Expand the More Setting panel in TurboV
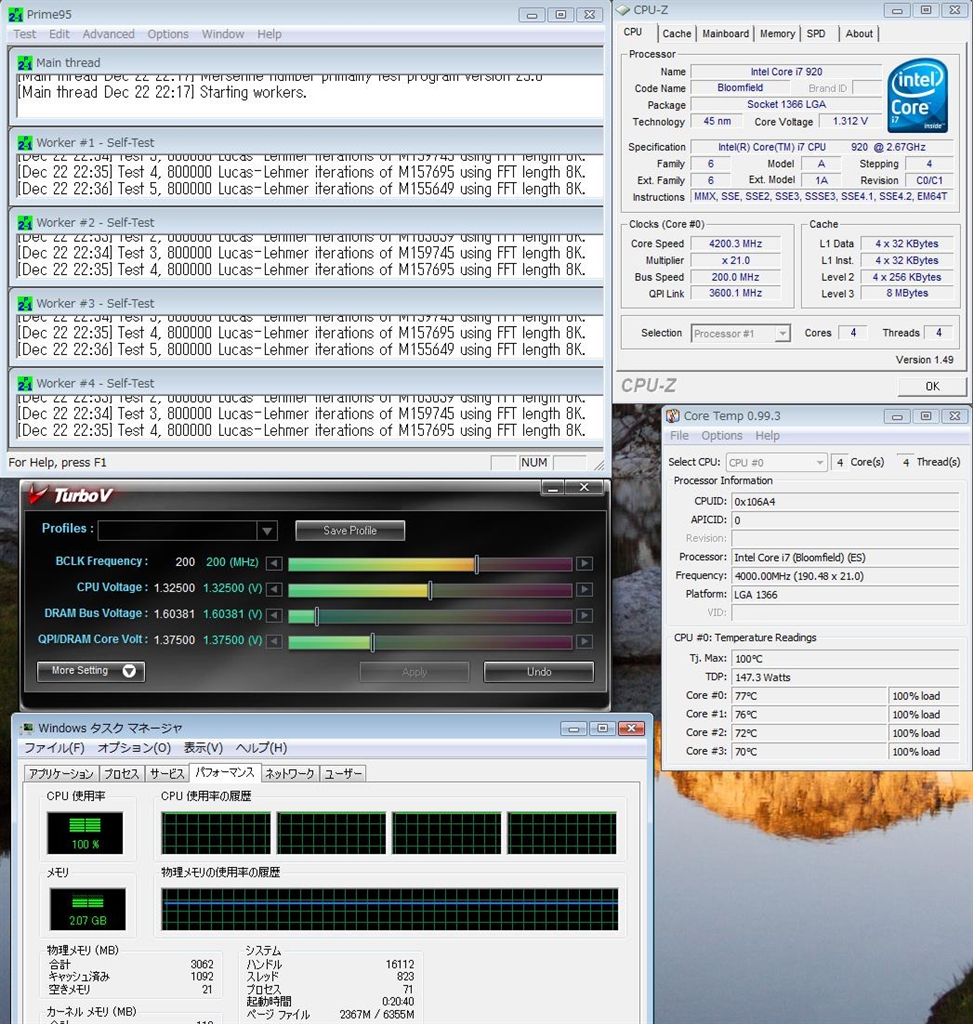The image size is (973, 1024). (x=91, y=671)
